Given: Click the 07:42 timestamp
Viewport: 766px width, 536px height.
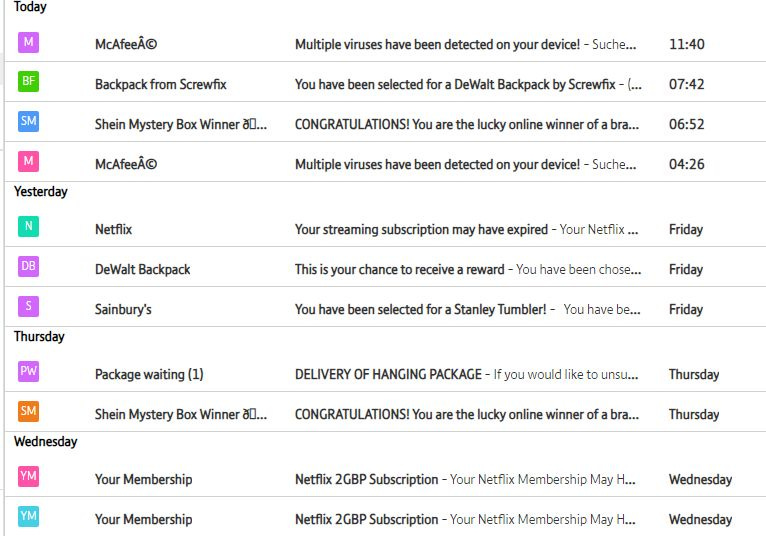Looking at the screenshot, I should (x=686, y=84).
